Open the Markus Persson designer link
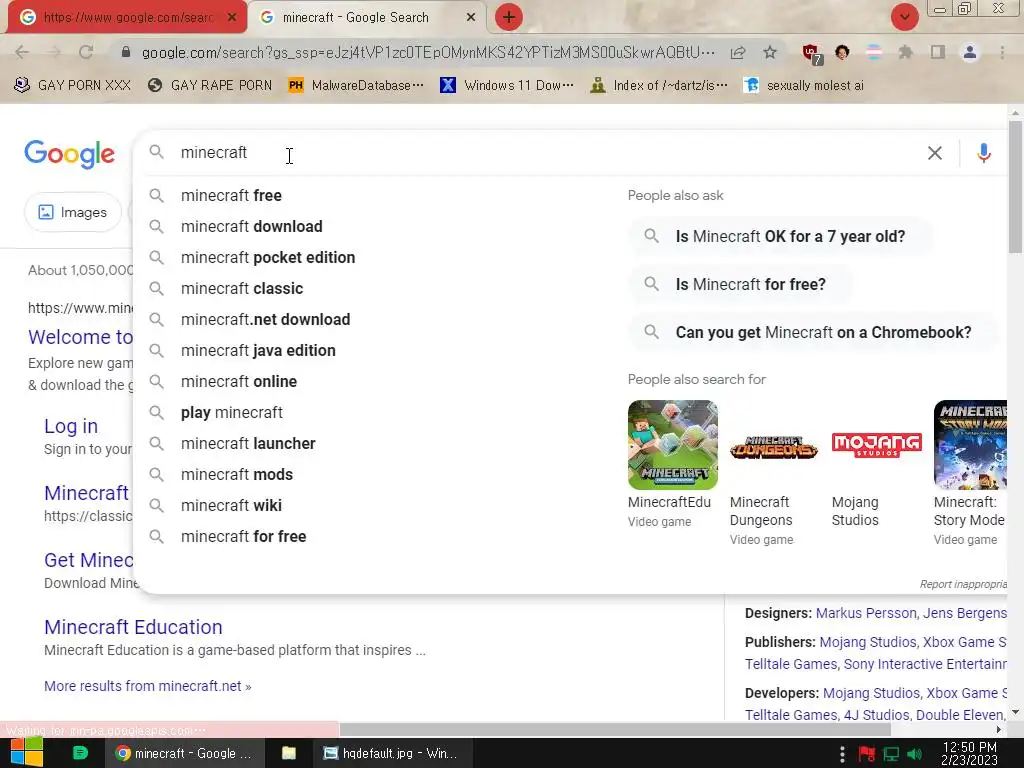Screen dimensions: 1024x768 (x=866, y=613)
